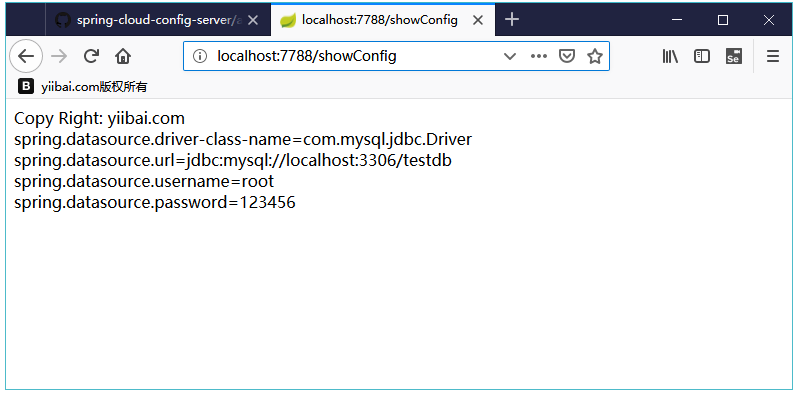Open a new tab with plus button
The width and height of the screenshot is (798, 393).
[511, 20]
